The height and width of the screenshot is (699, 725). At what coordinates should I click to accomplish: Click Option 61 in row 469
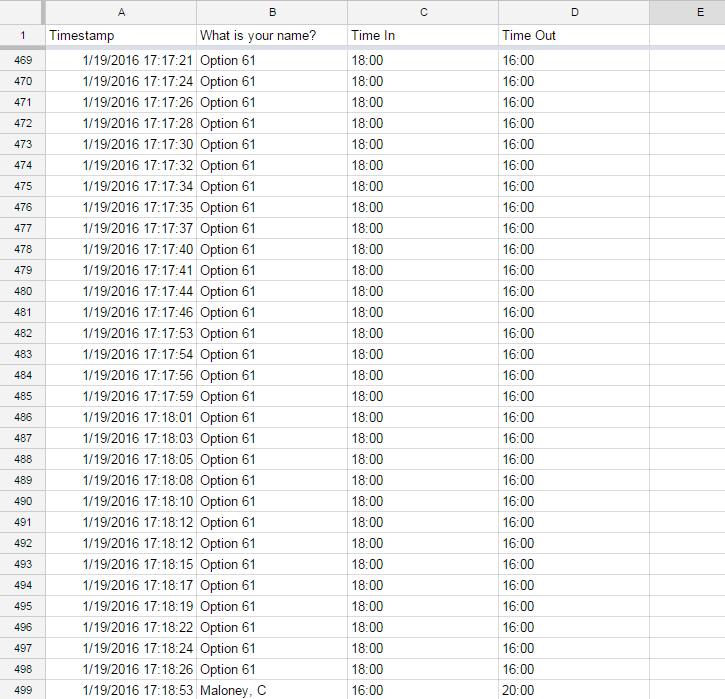(x=272, y=60)
